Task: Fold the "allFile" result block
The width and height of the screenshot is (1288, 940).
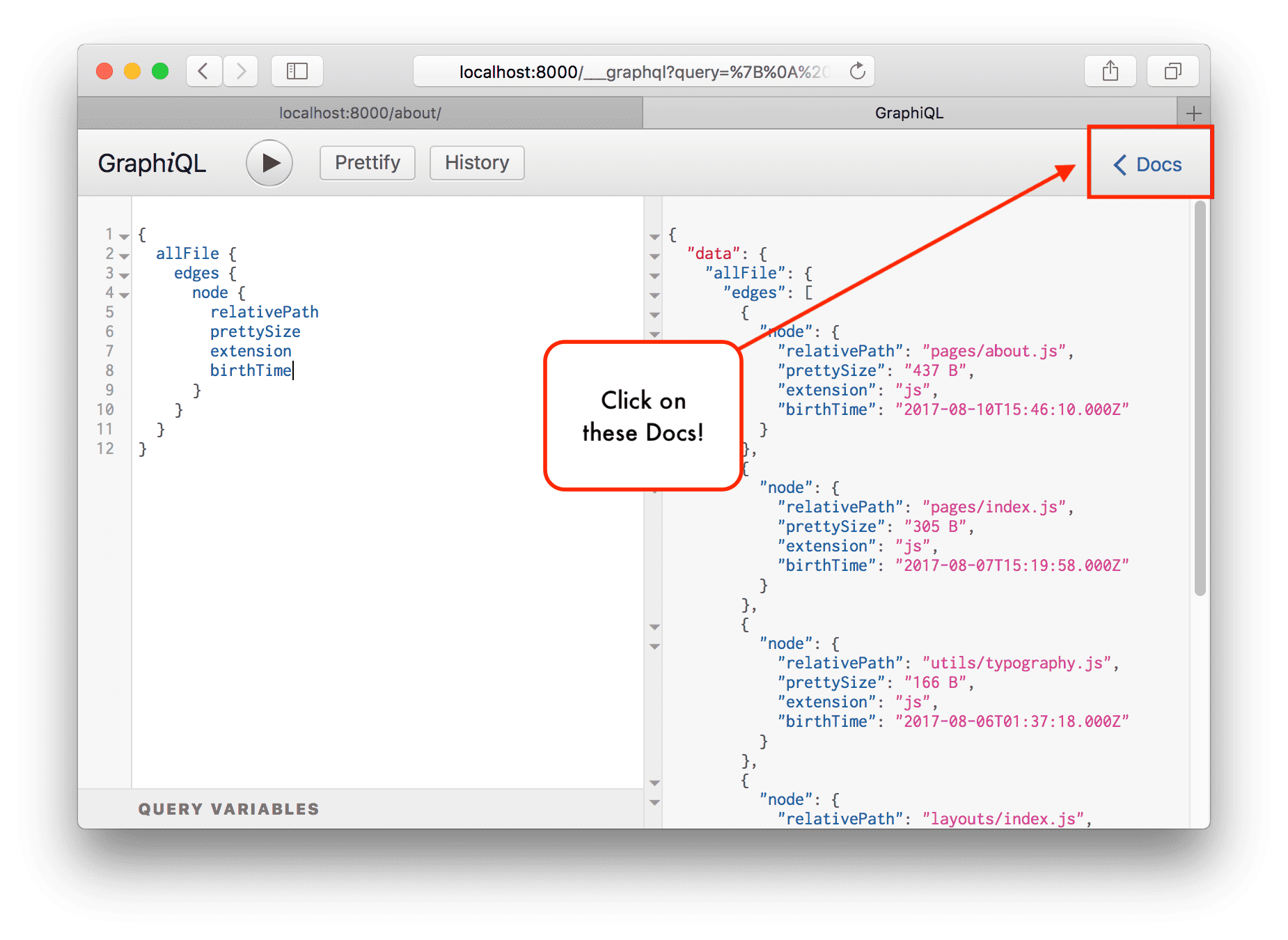Action: click(654, 276)
